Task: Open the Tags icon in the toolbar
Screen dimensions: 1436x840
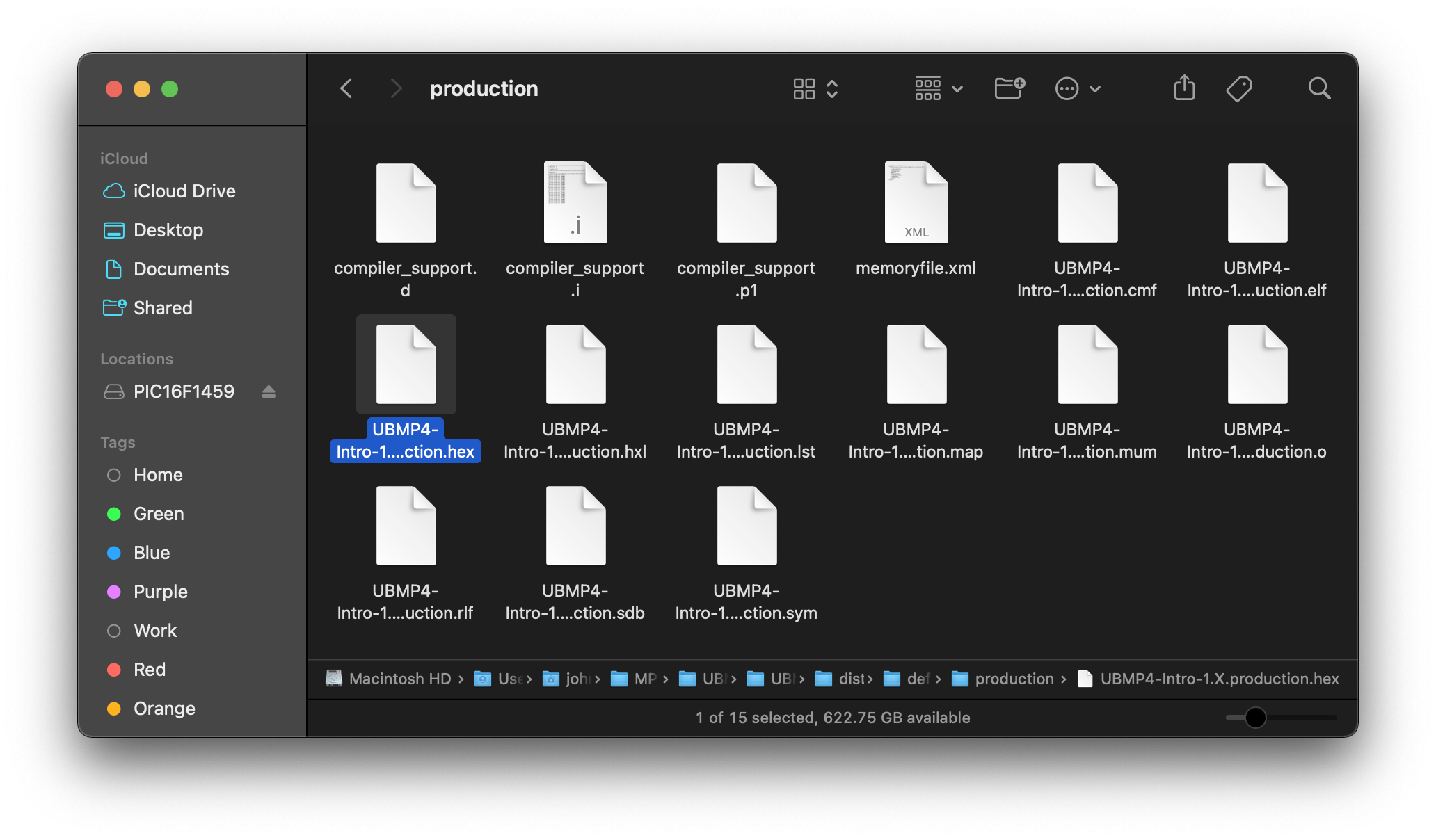Action: coord(1239,88)
